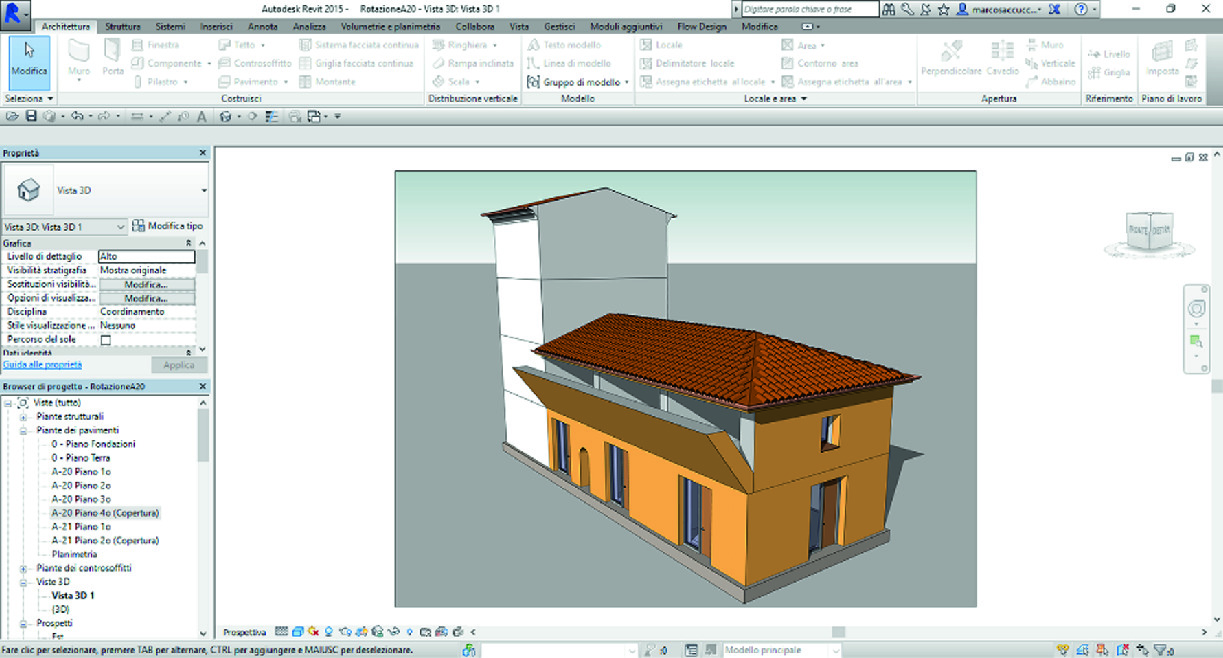Select the Modifica arrow tool

(x=29, y=61)
